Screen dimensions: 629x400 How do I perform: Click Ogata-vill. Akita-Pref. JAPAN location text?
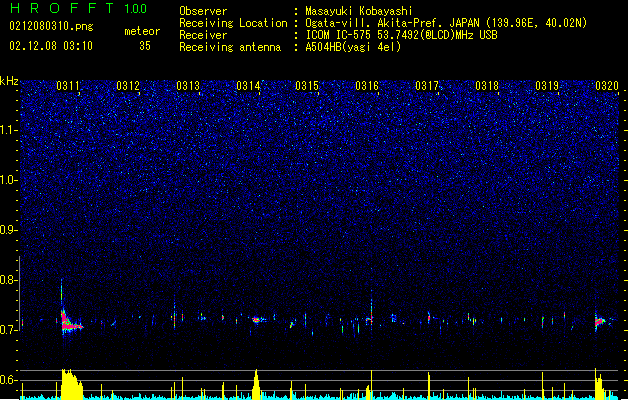[x=446, y=23]
